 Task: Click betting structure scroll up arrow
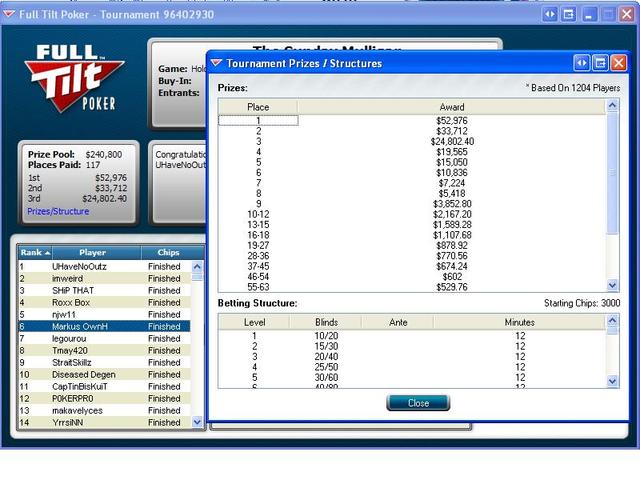[x=612, y=321]
